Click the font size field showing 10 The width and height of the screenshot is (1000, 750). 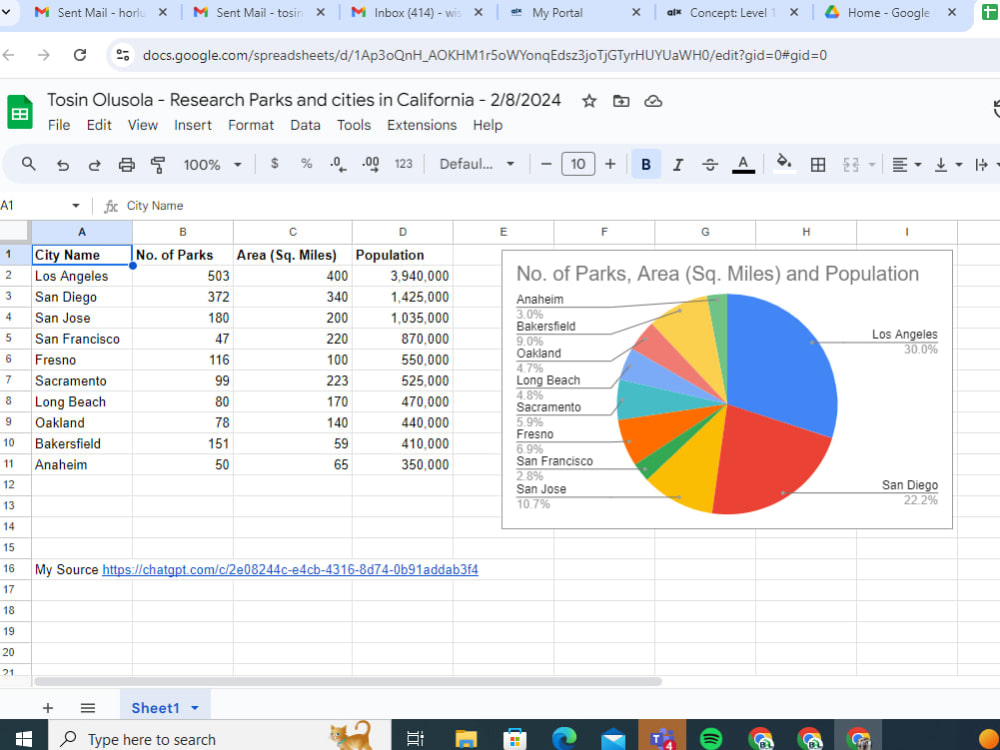[x=578, y=164]
